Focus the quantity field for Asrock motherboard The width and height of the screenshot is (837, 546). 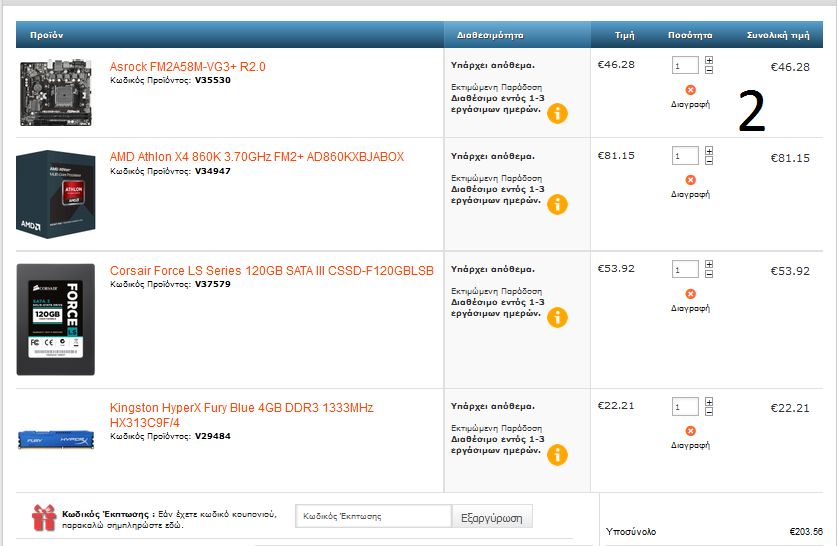point(685,65)
